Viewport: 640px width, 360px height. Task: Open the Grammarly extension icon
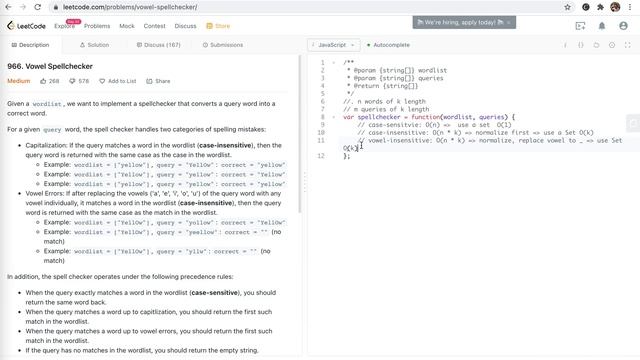(586, 7)
